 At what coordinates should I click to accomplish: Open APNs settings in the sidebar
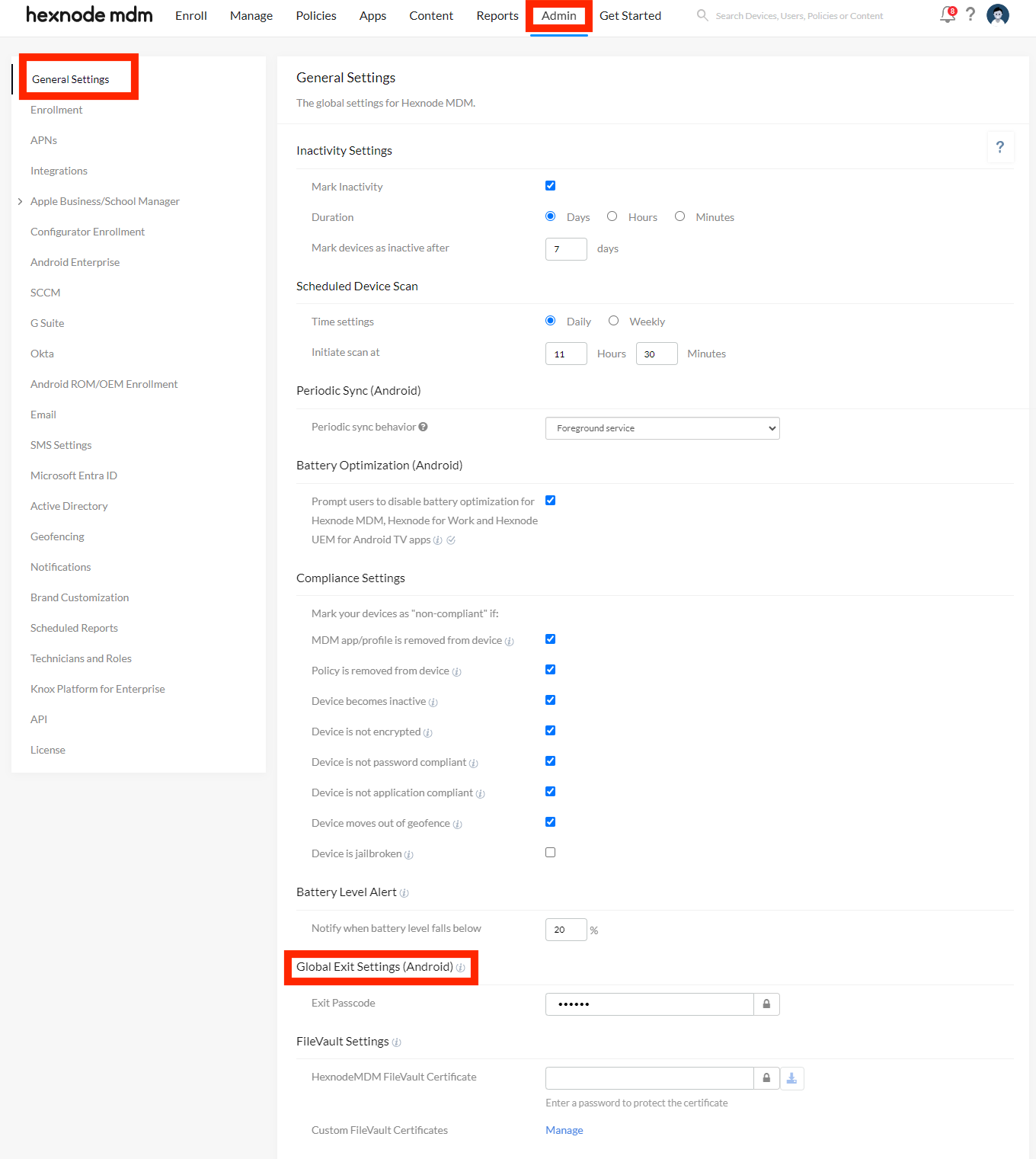pyautogui.click(x=43, y=140)
